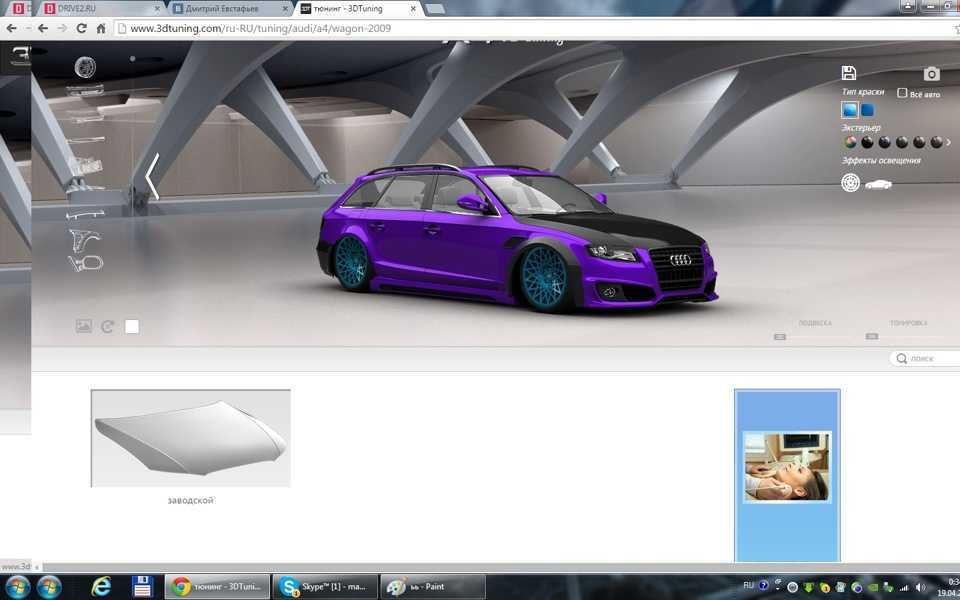Close the DRIVE2.RU tab
Screen dimensions: 960x600
157,9
